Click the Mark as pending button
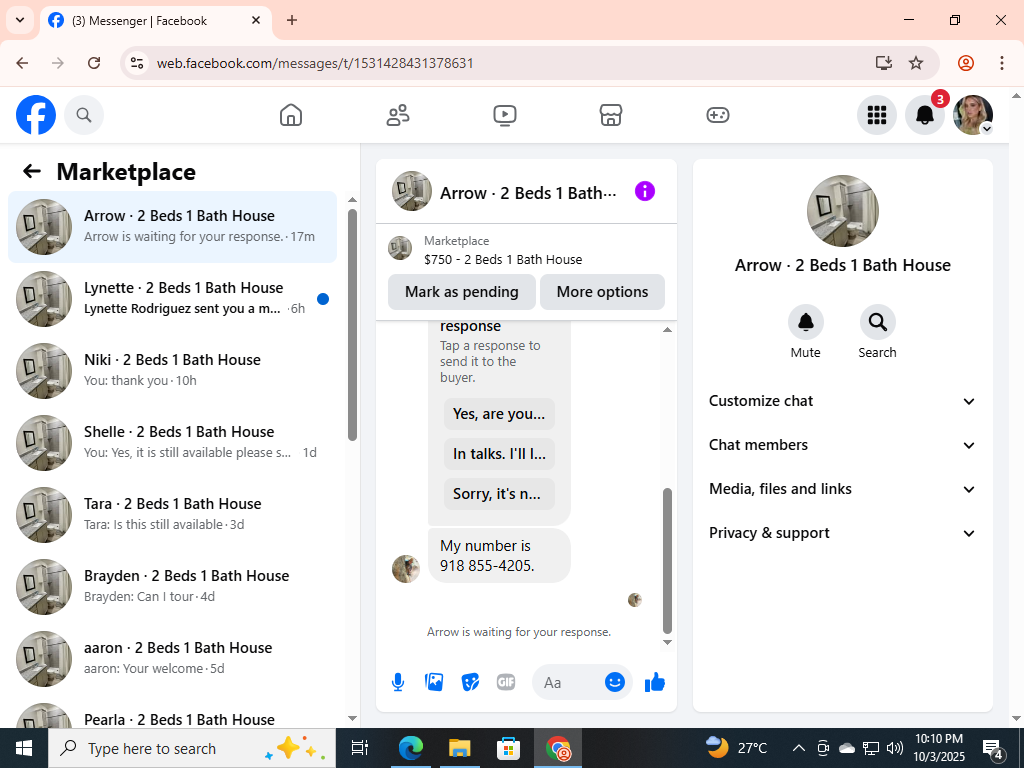Viewport: 1024px width, 768px height. [462, 292]
